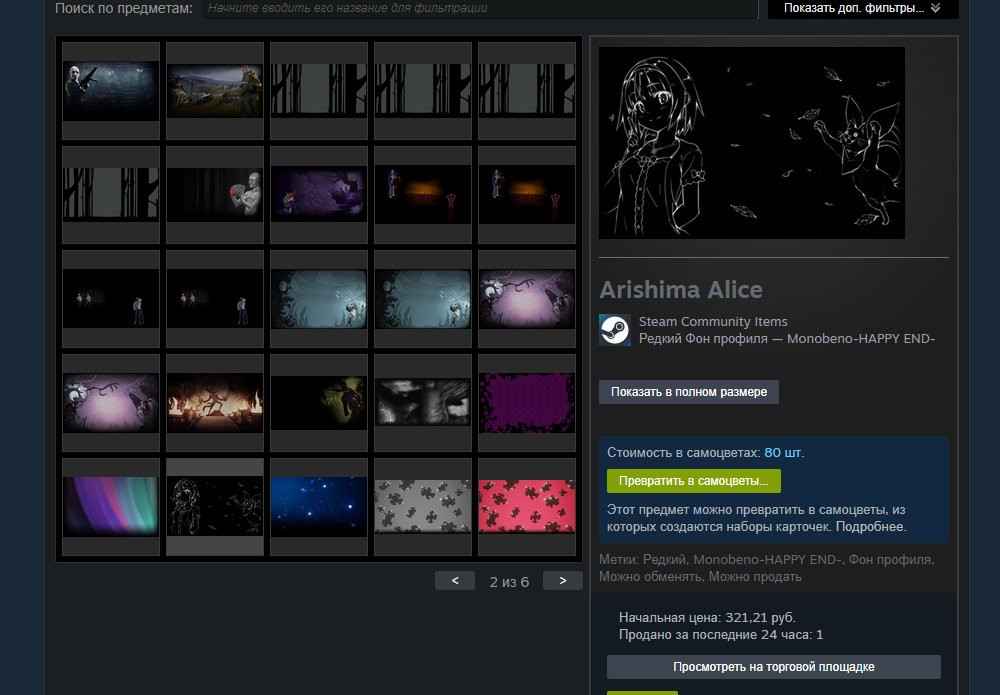Click 'Просмотреть на торговой площадке' button

(x=774, y=667)
